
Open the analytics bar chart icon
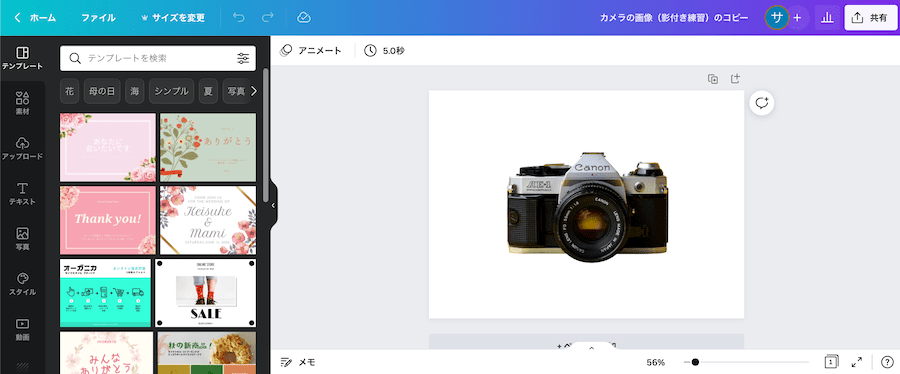tap(827, 18)
